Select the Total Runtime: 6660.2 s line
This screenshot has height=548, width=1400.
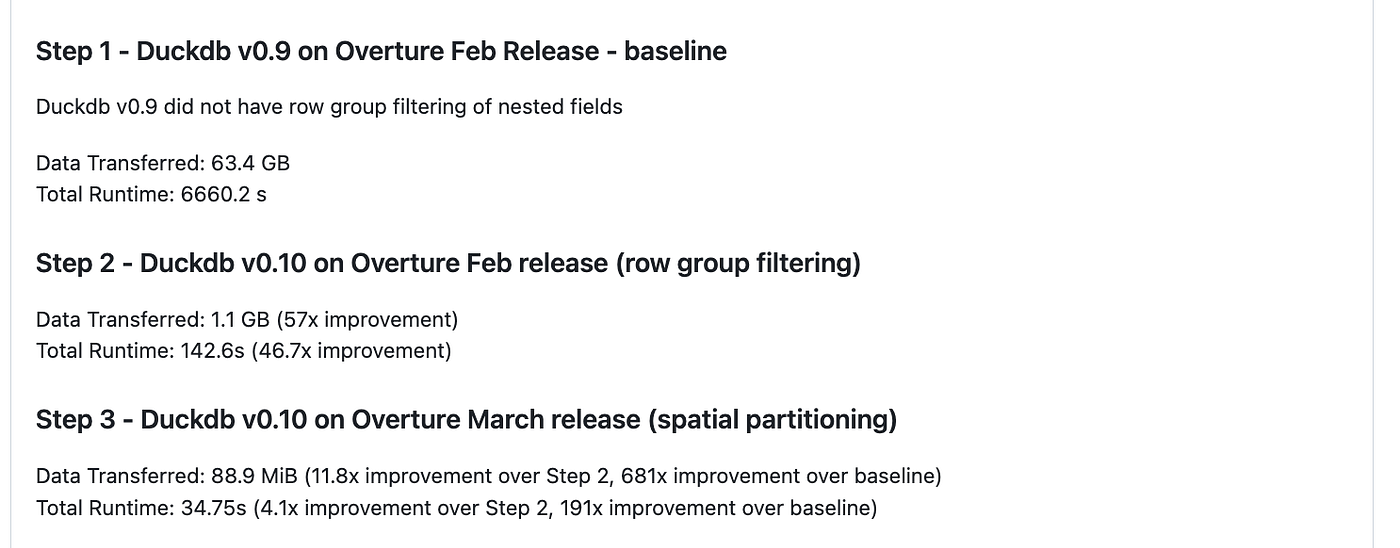pos(151,194)
